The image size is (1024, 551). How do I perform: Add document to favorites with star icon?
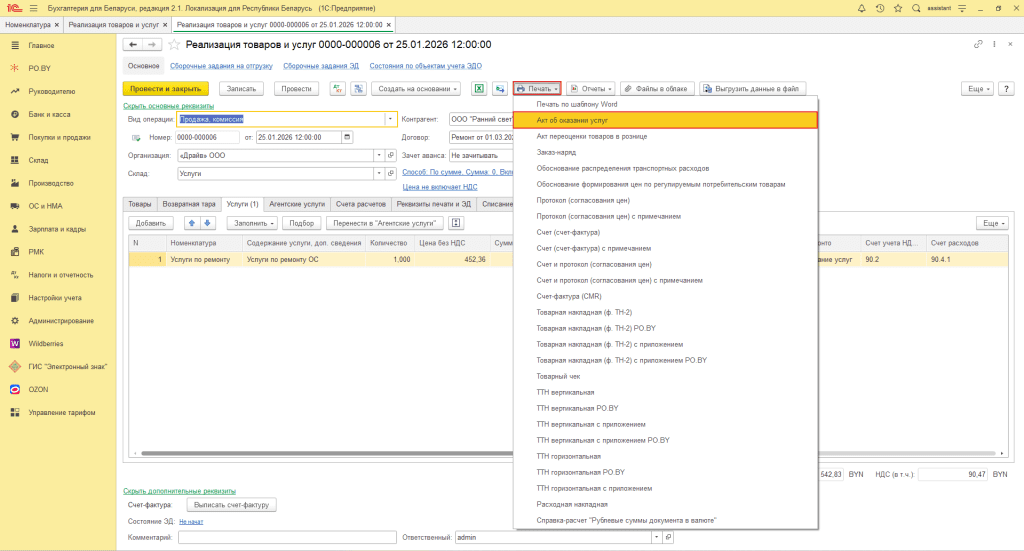(x=175, y=45)
